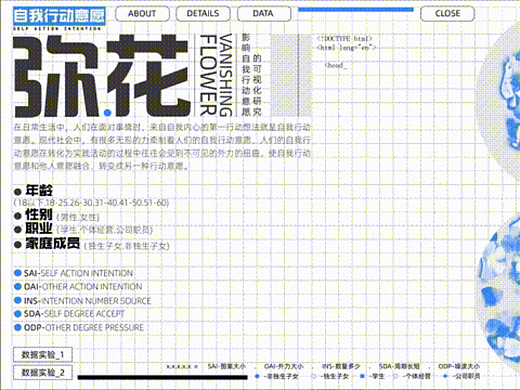Image resolution: width=520 pixels, height=390 pixels.
Task: Click the hollow circle 独生子女 legend marker
Action: click(x=313, y=376)
